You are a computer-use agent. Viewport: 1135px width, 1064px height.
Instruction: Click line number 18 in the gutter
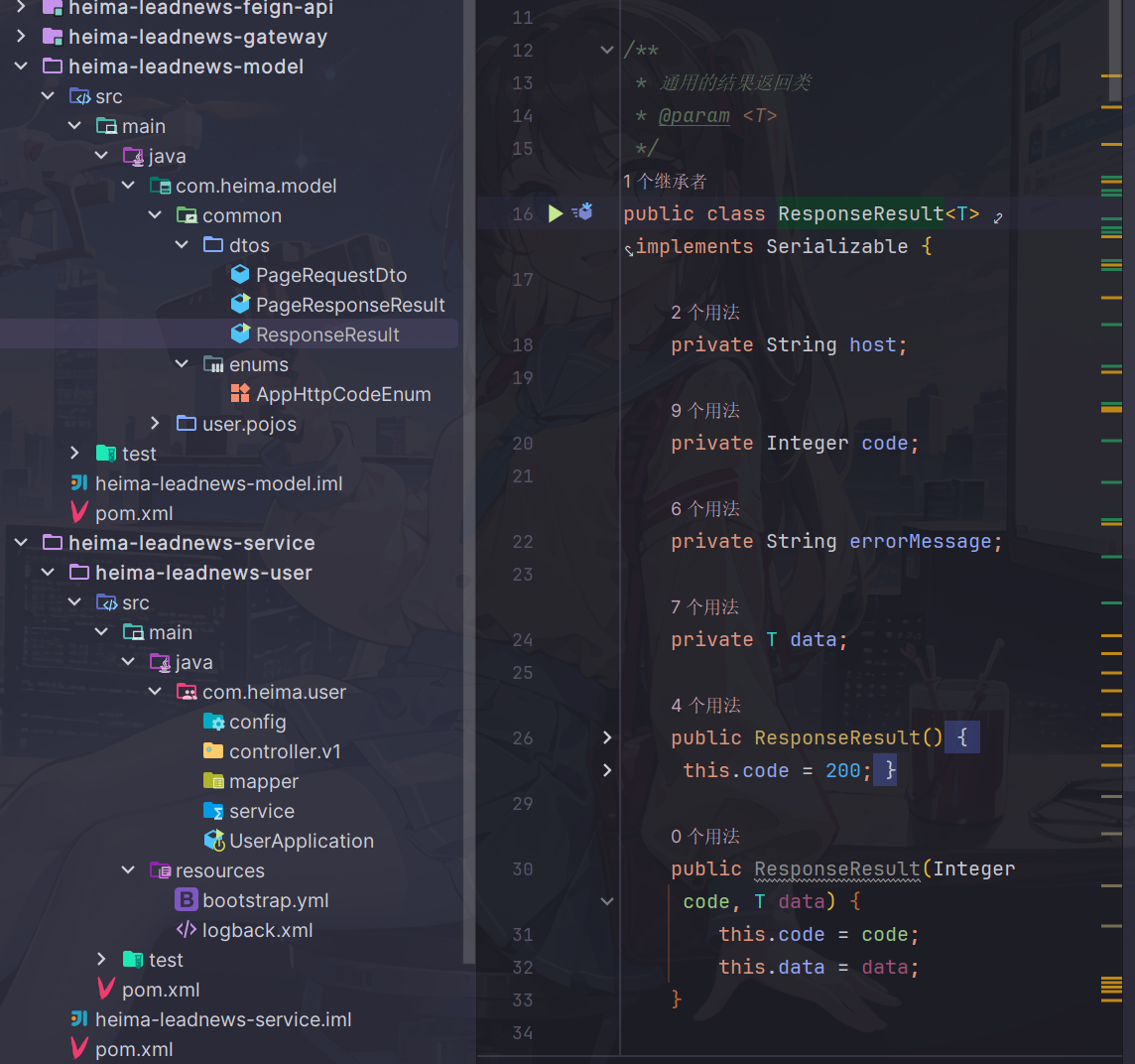tap(523, 344)
